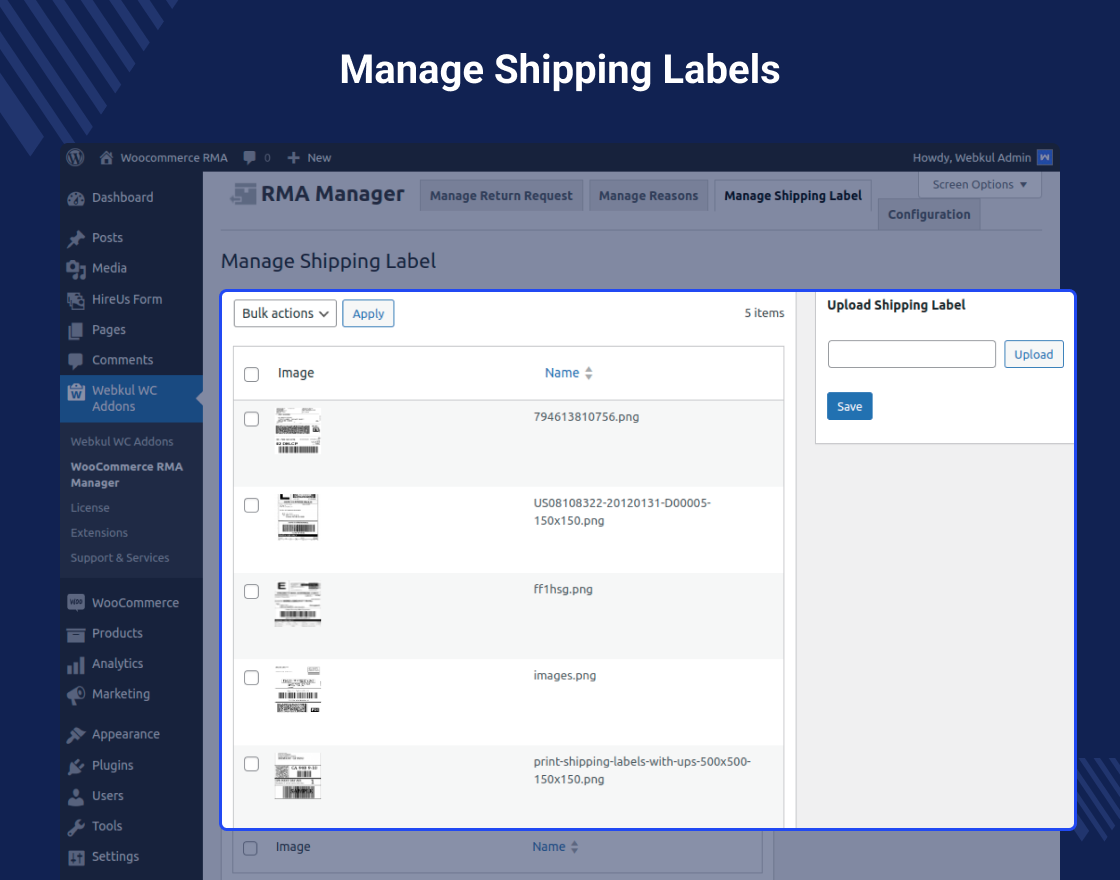Open the Analytics bar chart icon
The width and height of the screenshot is (1120, 880).
[x=76, y=664]
